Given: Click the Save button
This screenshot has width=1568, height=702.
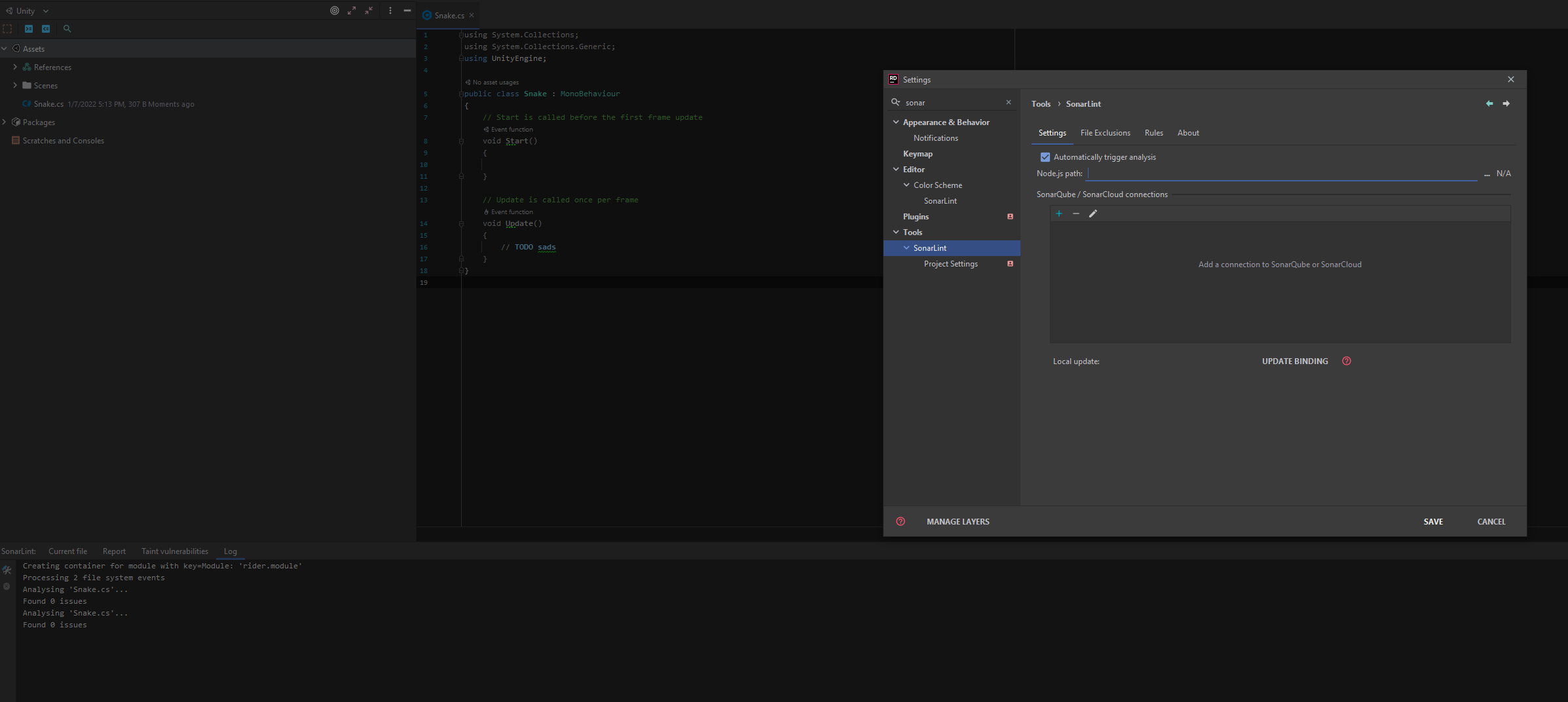Looking at the screenshot, I should point(1433,522).
